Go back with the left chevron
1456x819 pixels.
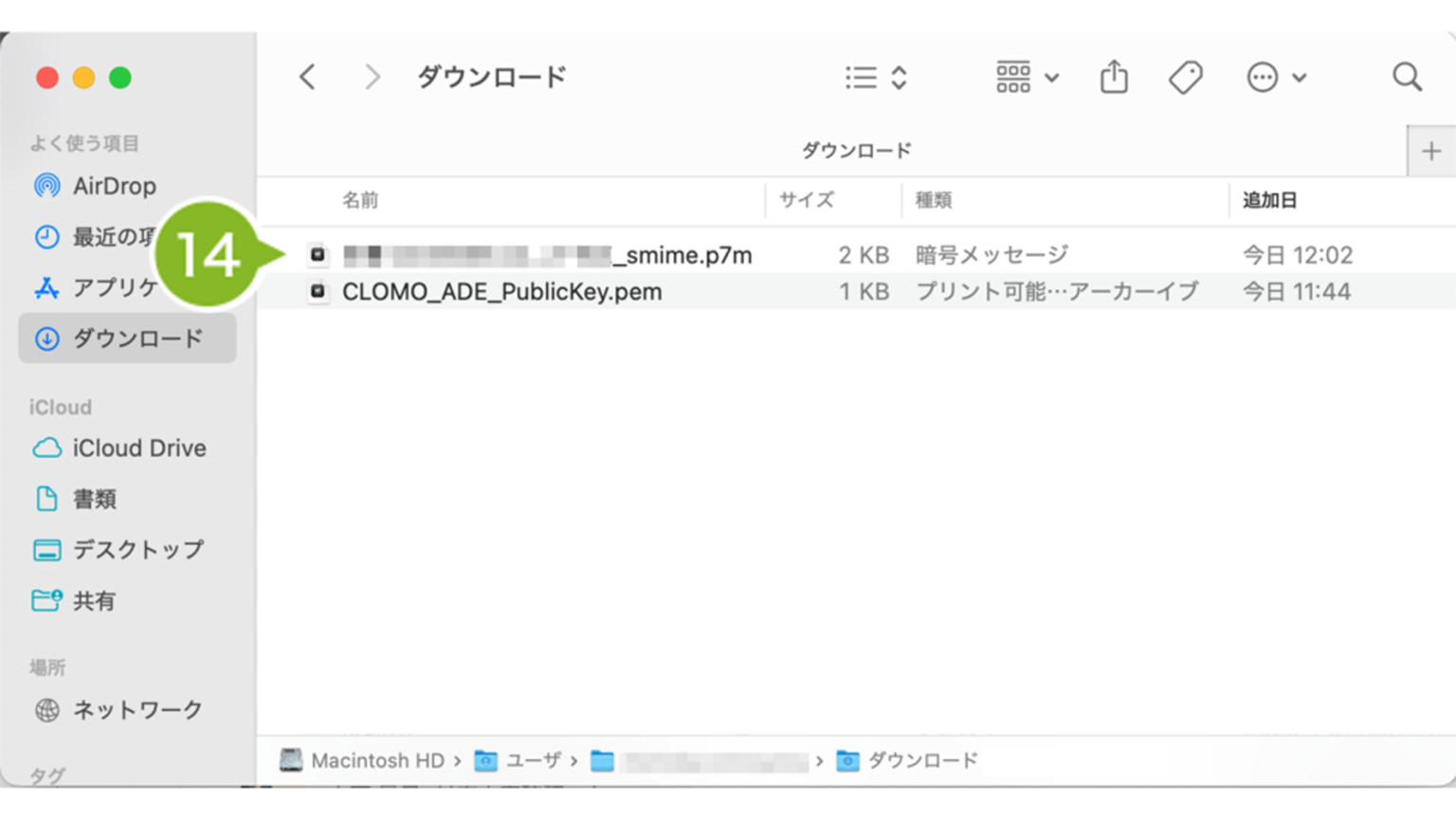[x=307, y=77]
